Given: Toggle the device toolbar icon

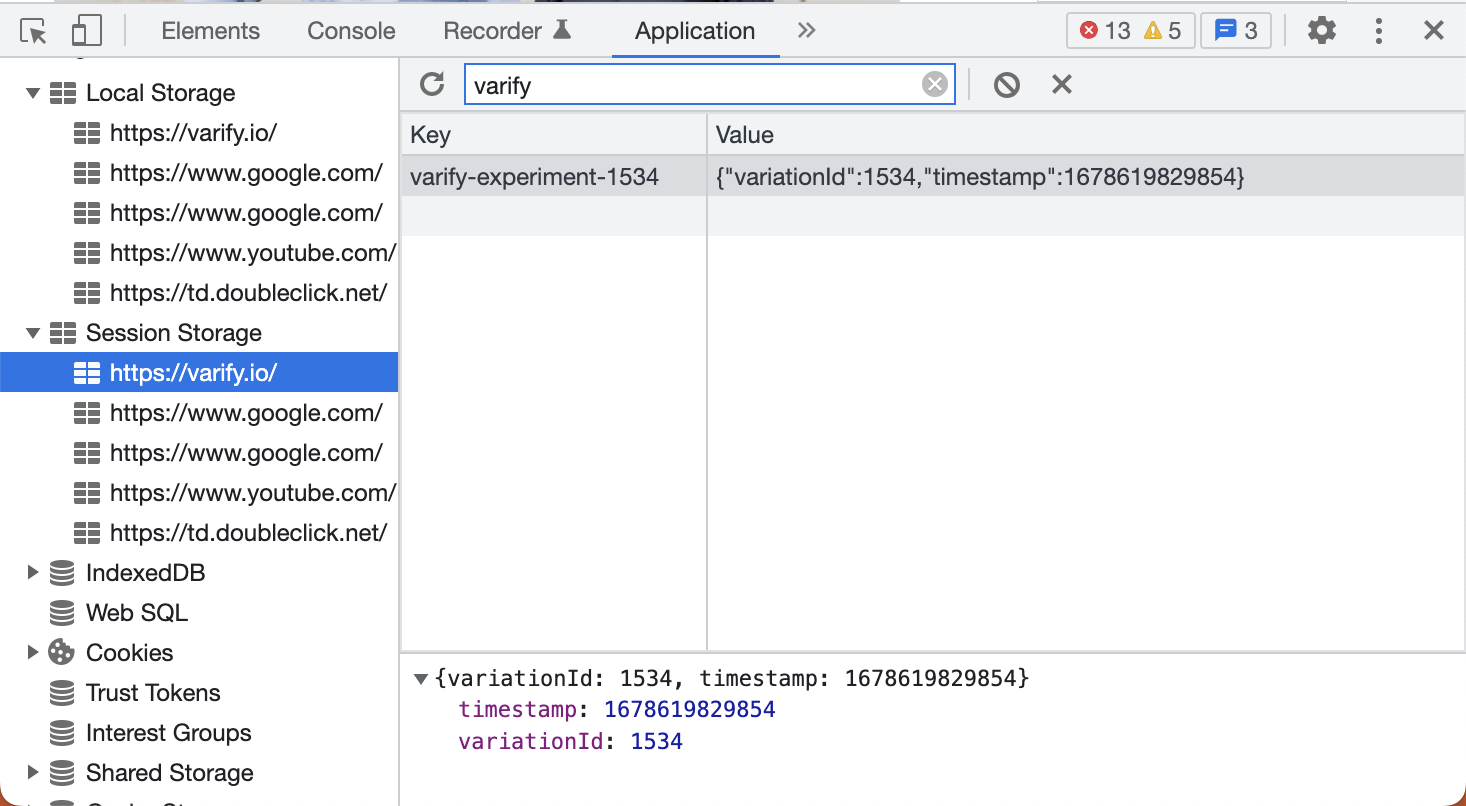Looking at the screenshot, I should pos(87,31).
